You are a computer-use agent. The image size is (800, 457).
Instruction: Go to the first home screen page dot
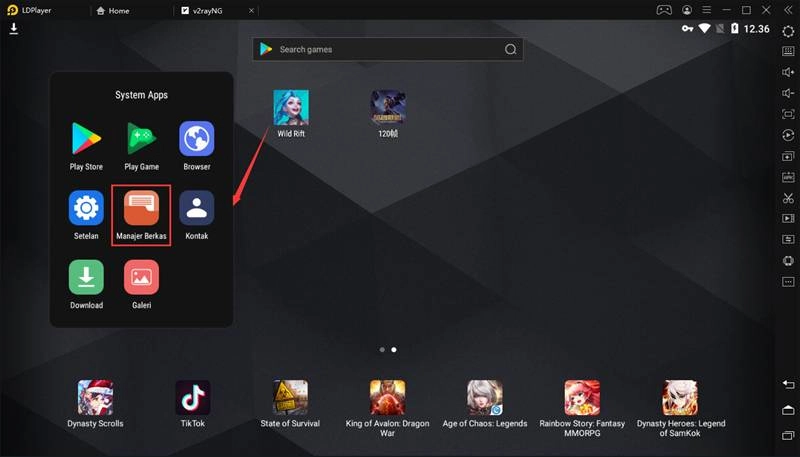click(381, 350)
